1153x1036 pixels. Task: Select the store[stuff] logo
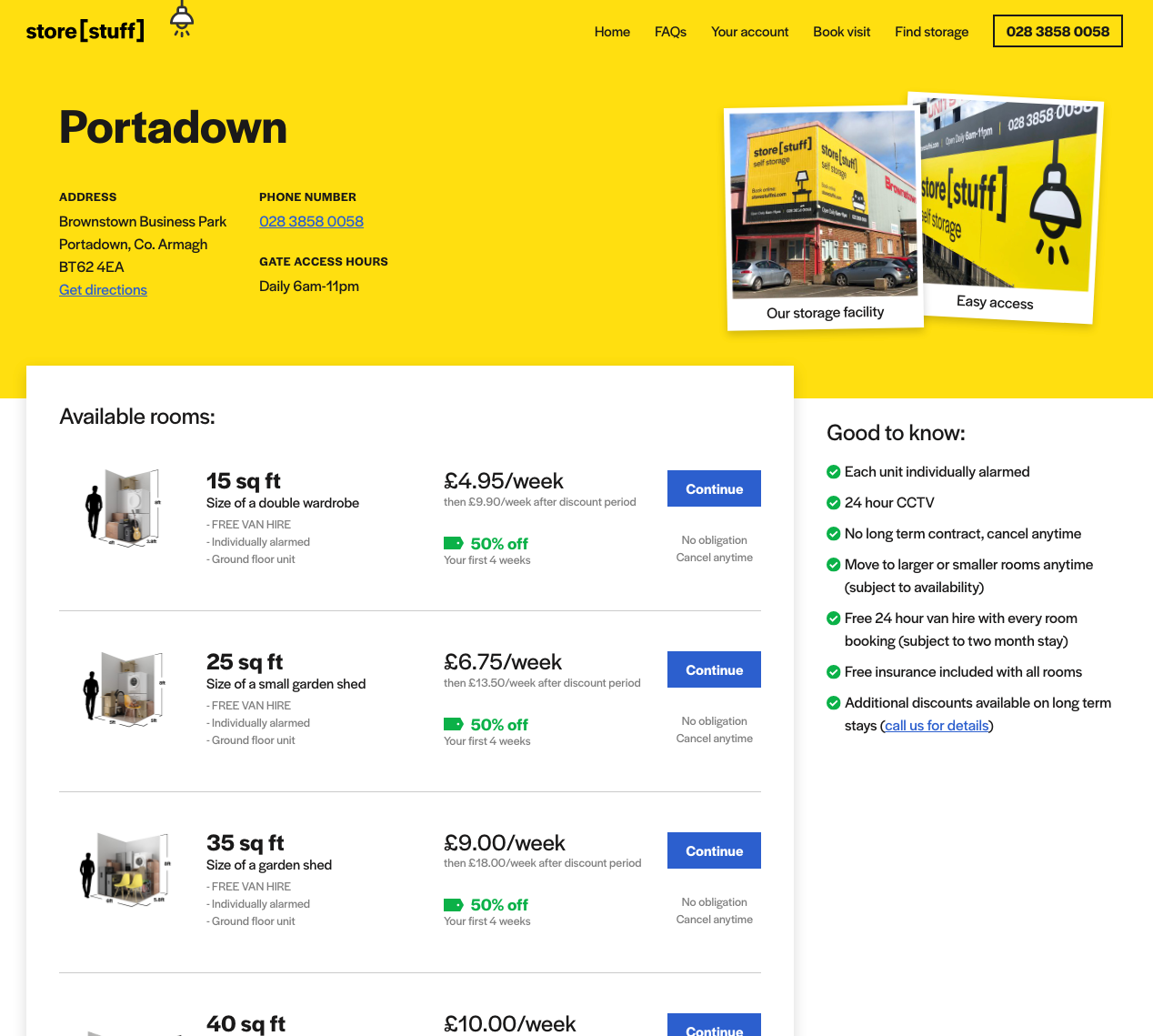click(x=85, y=30)
